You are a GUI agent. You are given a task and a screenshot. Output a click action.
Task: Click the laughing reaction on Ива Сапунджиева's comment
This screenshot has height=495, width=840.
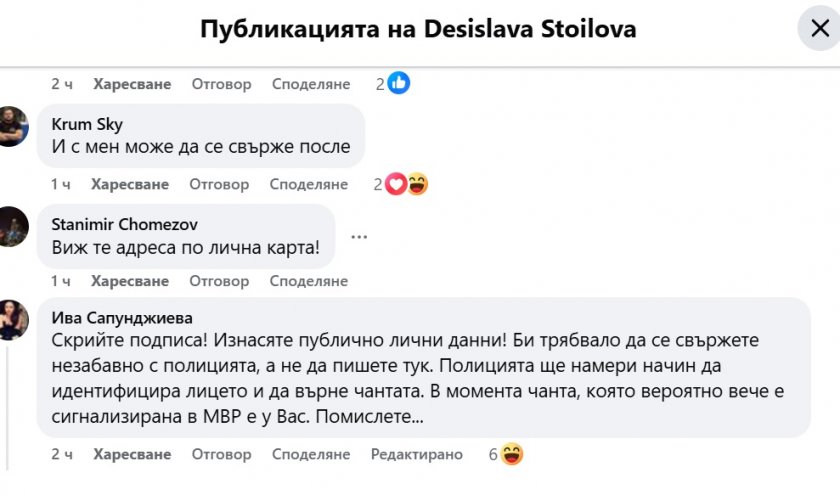click(512, 454)
